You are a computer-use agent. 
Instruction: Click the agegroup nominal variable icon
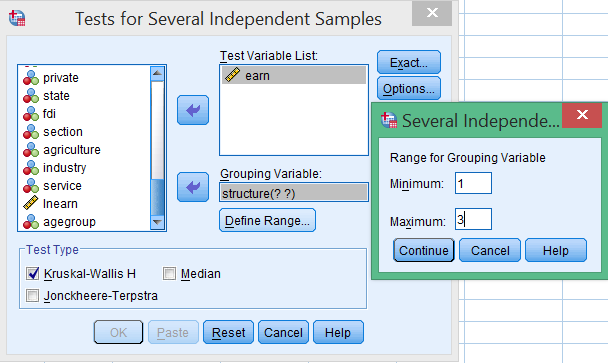(31, 222)
